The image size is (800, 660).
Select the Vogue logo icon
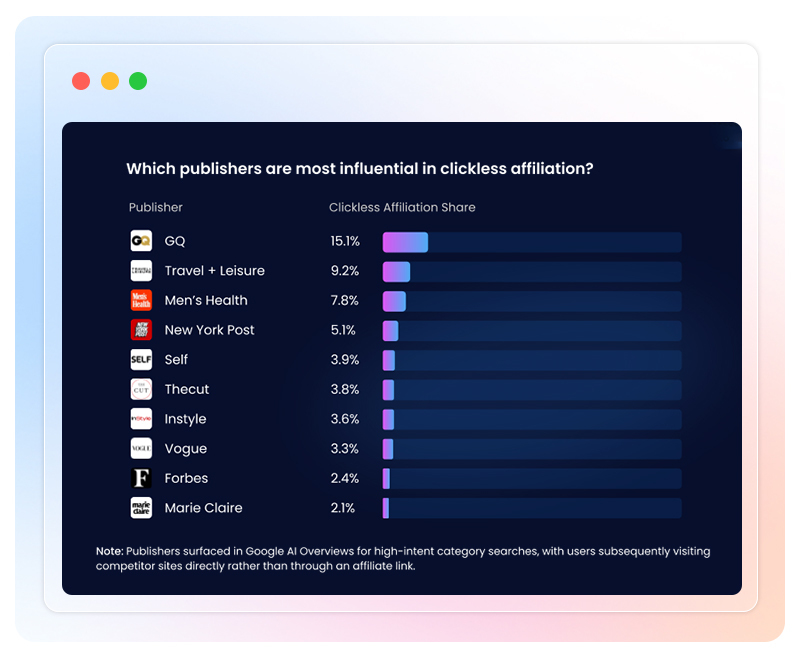click(141, 448)
